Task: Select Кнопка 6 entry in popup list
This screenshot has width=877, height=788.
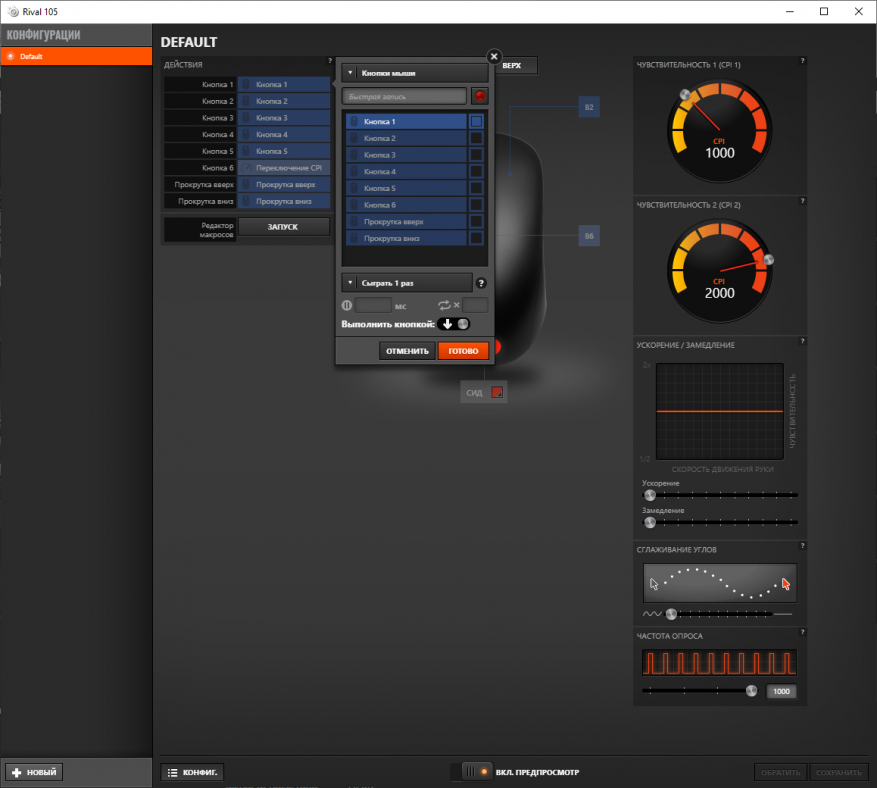Action: click(406, 205)
